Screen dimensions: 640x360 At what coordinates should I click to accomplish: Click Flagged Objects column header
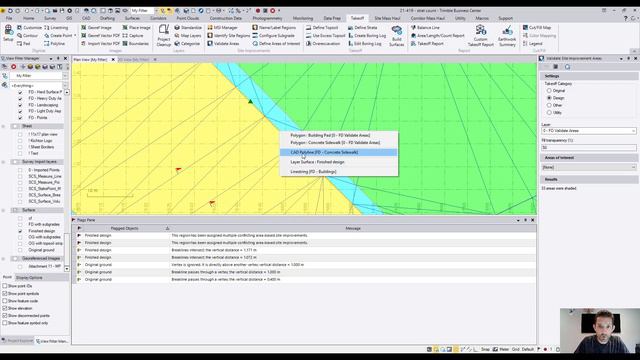point(124,229)
